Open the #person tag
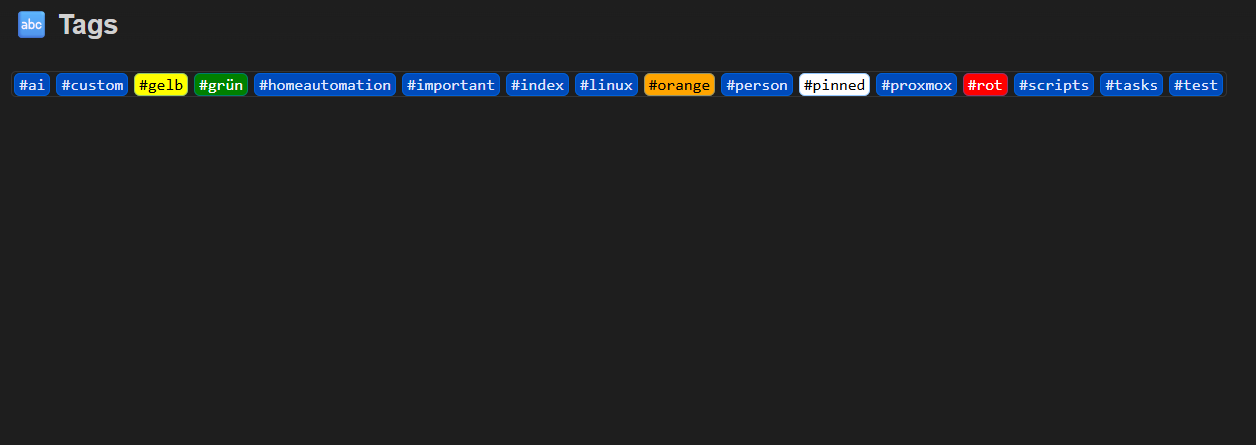 757,85
